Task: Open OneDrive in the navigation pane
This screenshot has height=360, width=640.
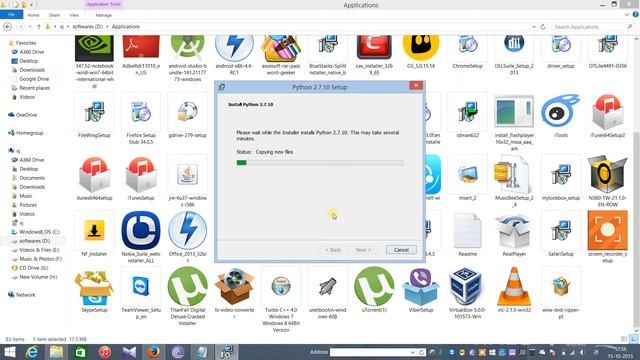Action: (26, 115)
